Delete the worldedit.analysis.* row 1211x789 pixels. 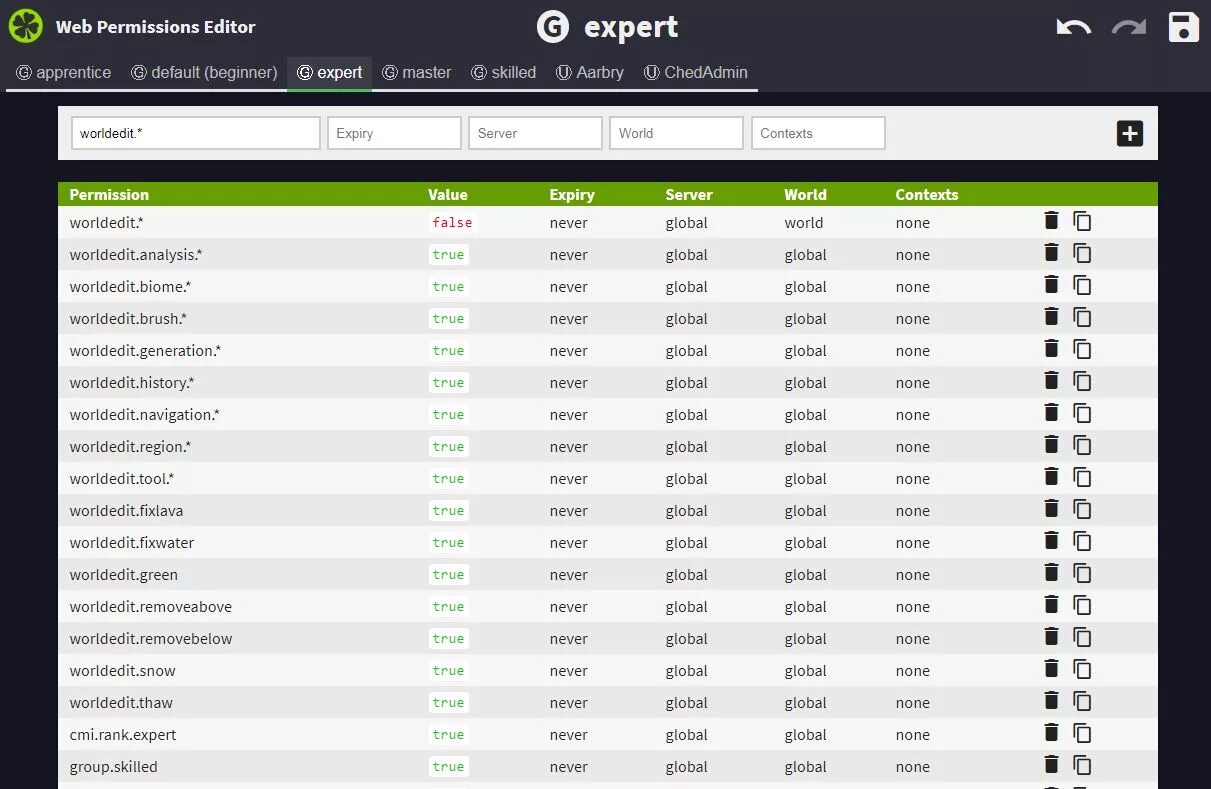(1051, 253)
